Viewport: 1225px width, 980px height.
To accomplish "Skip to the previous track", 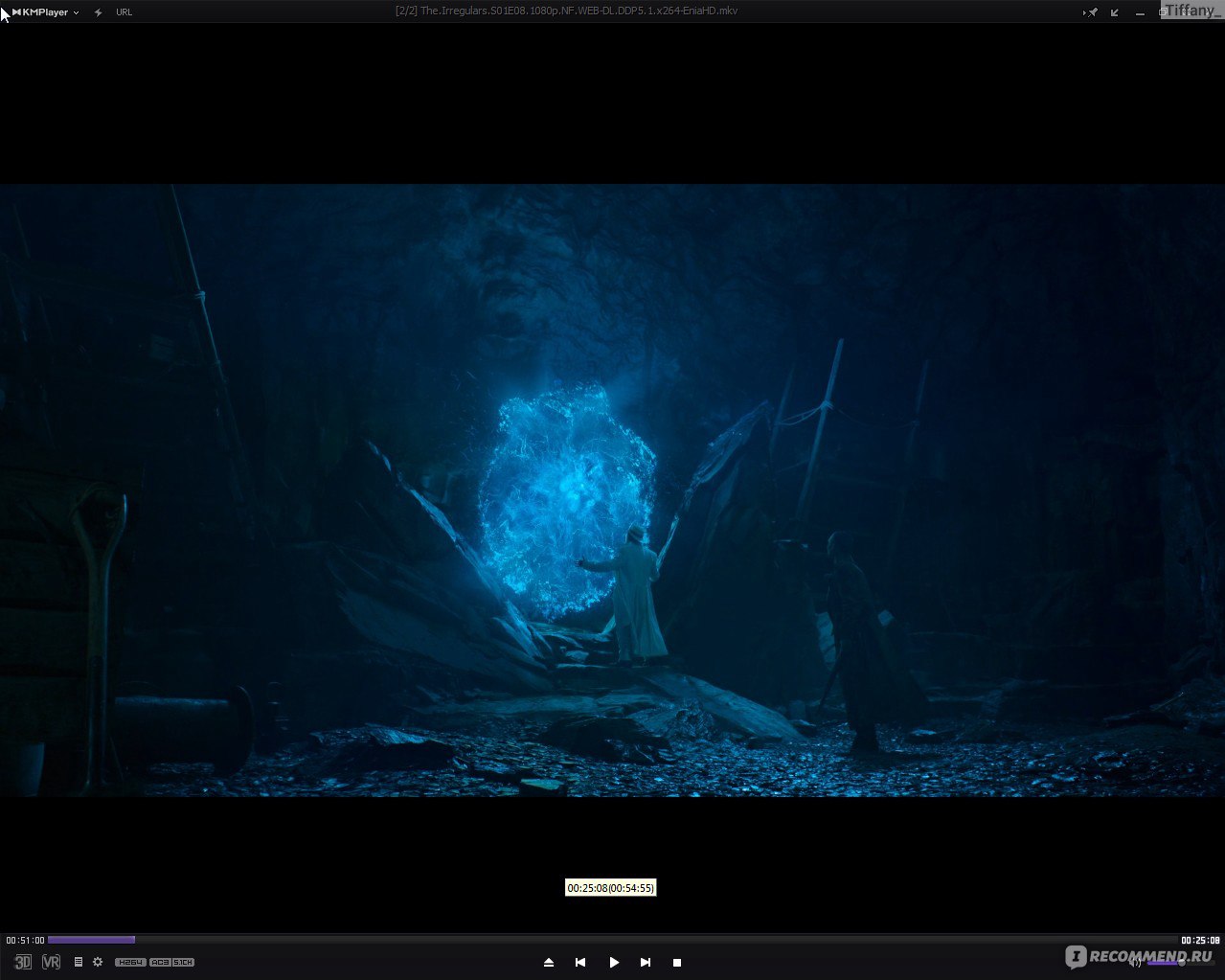I will (580, 962).
